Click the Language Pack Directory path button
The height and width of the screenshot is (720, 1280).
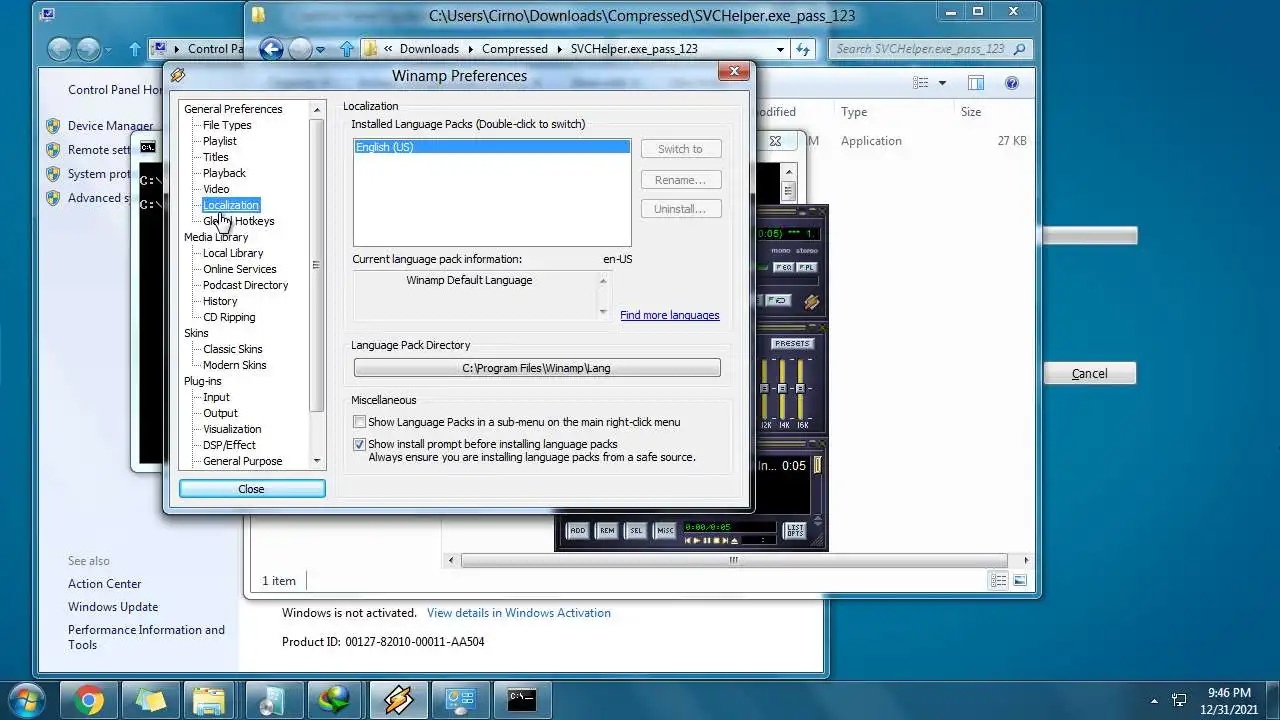click(x=537, y=368)
